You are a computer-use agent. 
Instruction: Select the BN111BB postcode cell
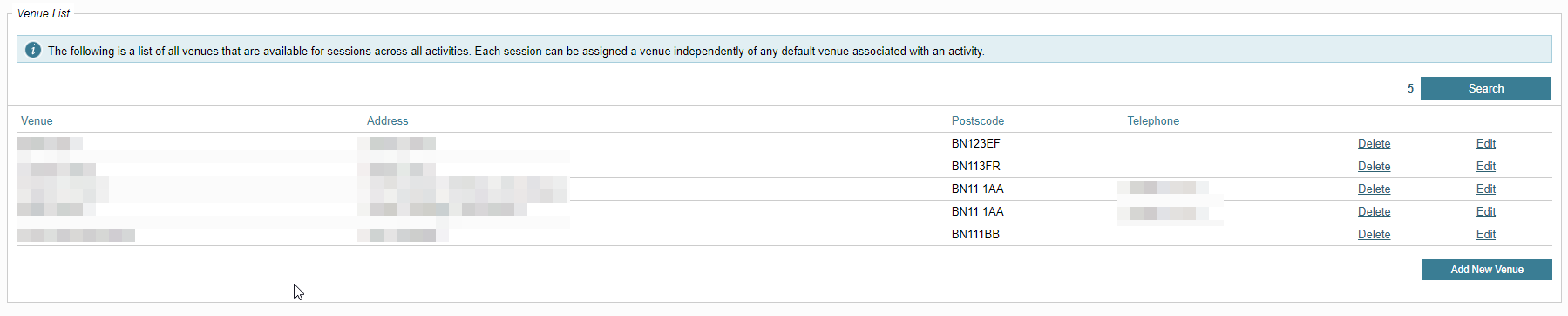pos(975,235)
